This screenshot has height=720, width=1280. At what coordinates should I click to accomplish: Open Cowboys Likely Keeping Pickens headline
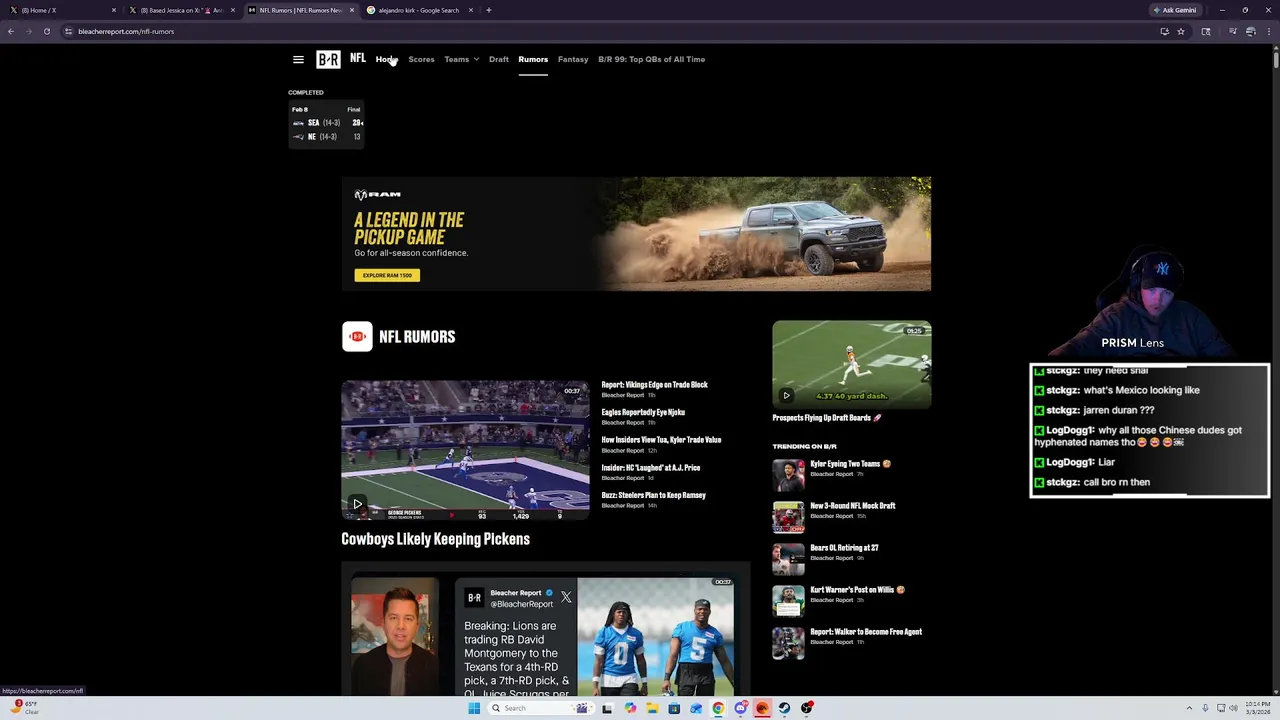[435, 539]
